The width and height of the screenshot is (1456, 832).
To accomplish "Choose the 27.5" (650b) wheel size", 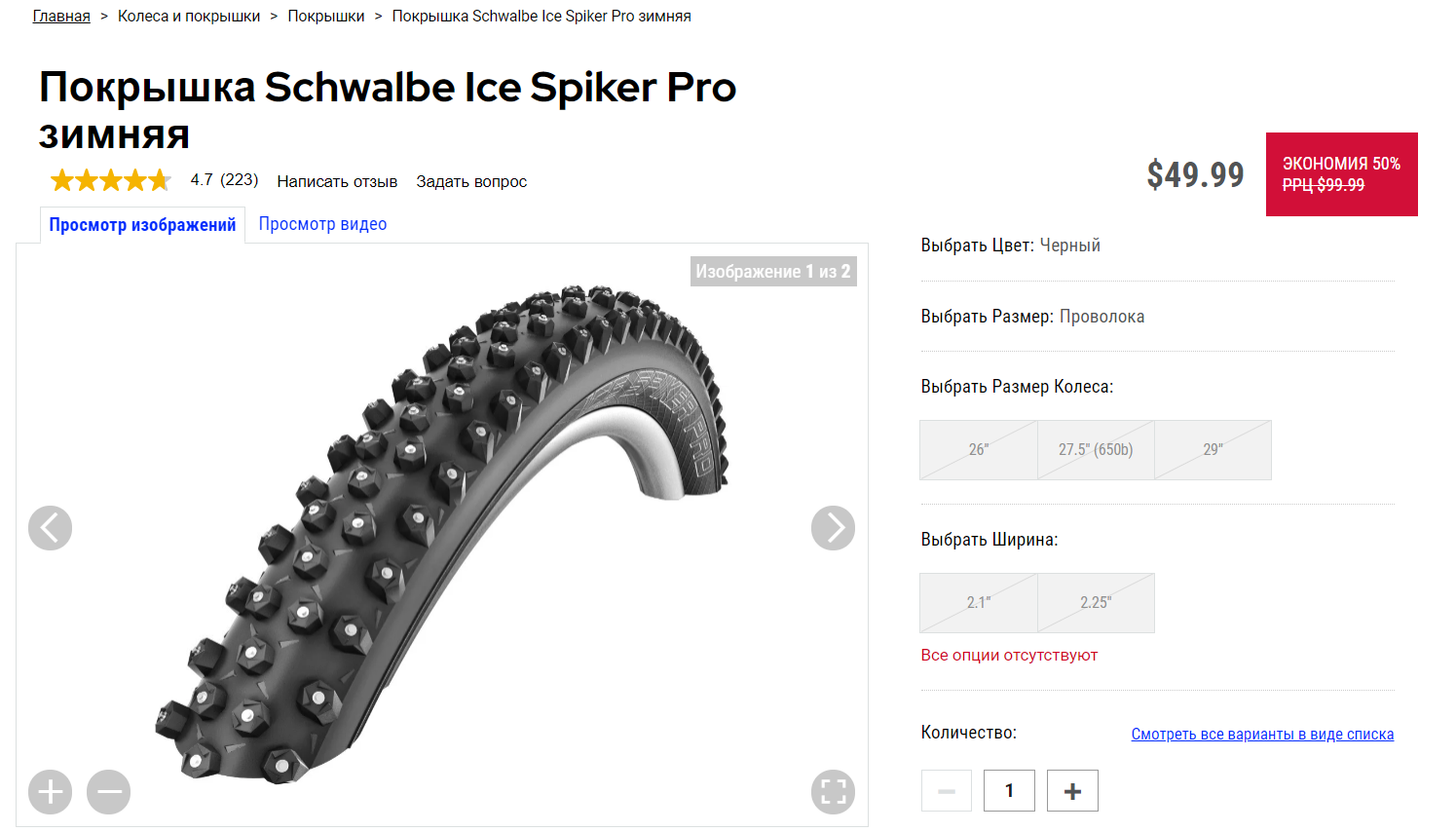I will pos(1096,450).
